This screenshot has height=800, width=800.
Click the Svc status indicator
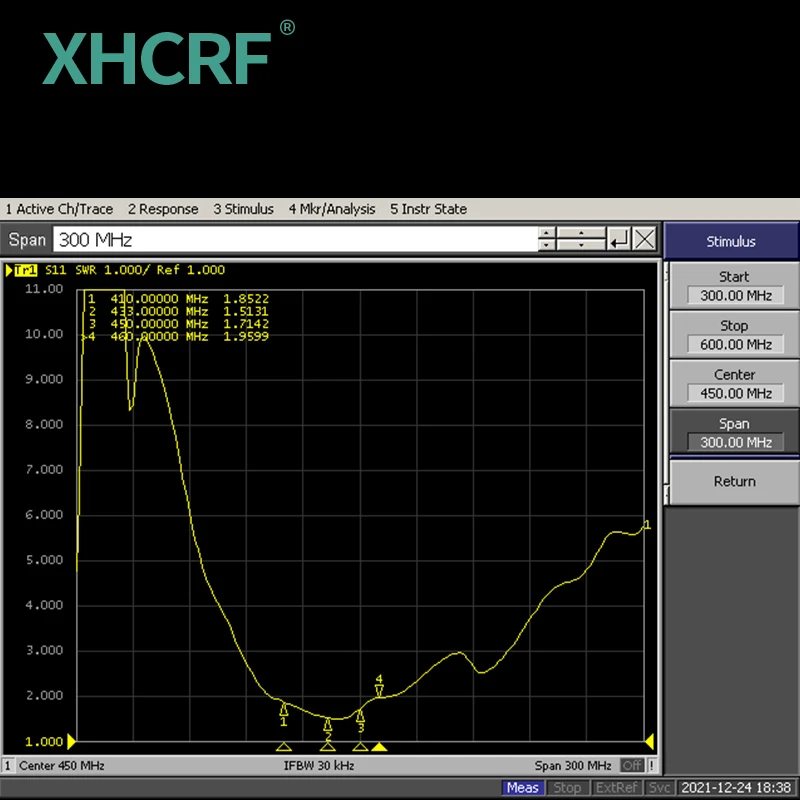pos(659,788)
